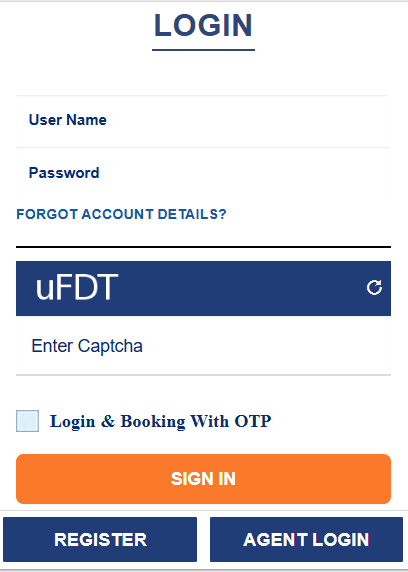
Task: Open the REGISTER page
Action: coord(100,539)
